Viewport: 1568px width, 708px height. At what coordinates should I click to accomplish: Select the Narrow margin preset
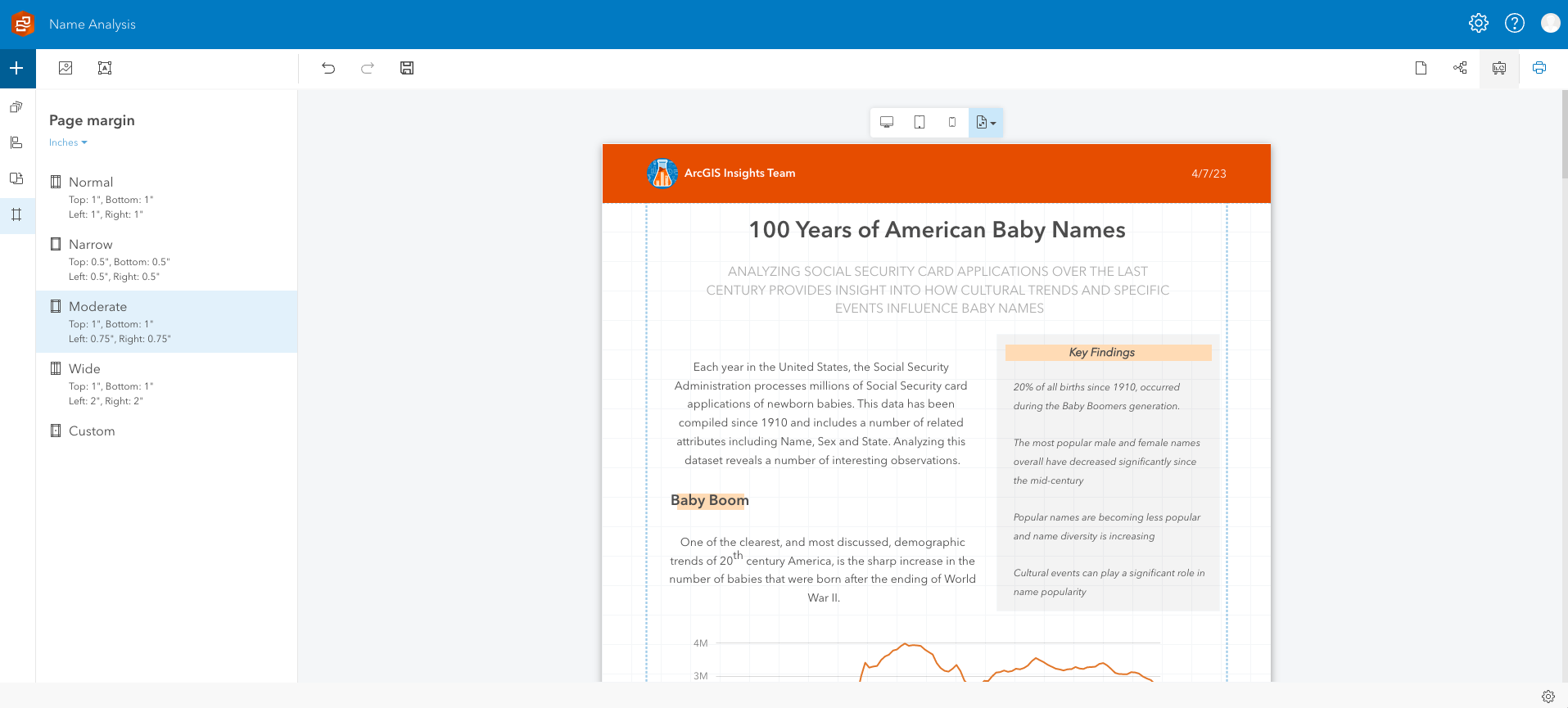(x=91, y=244)
